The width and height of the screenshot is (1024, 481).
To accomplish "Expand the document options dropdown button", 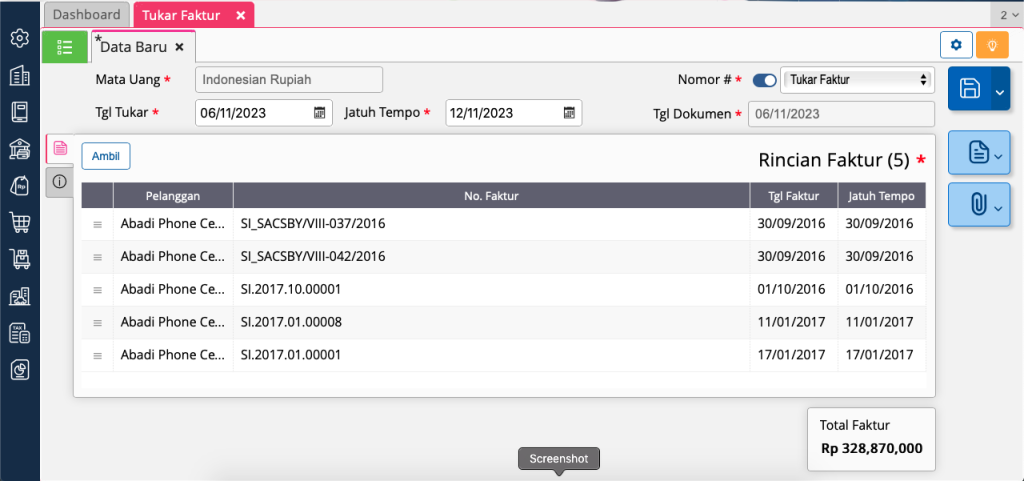I will coord(979,153).
